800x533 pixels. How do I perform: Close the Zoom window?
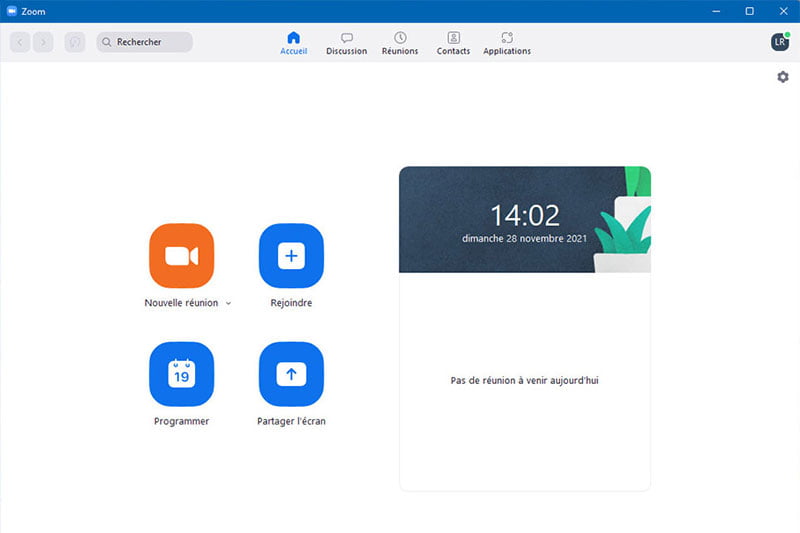pyautogui.click(x=784, y=11)
